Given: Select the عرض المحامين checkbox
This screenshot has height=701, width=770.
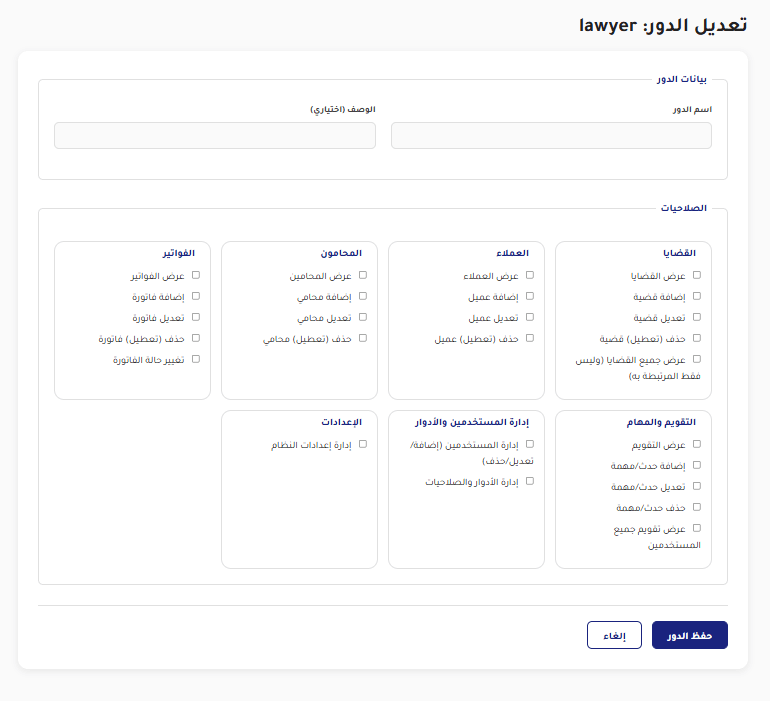Looking at the screenshot, I should (x=363, y=275).
